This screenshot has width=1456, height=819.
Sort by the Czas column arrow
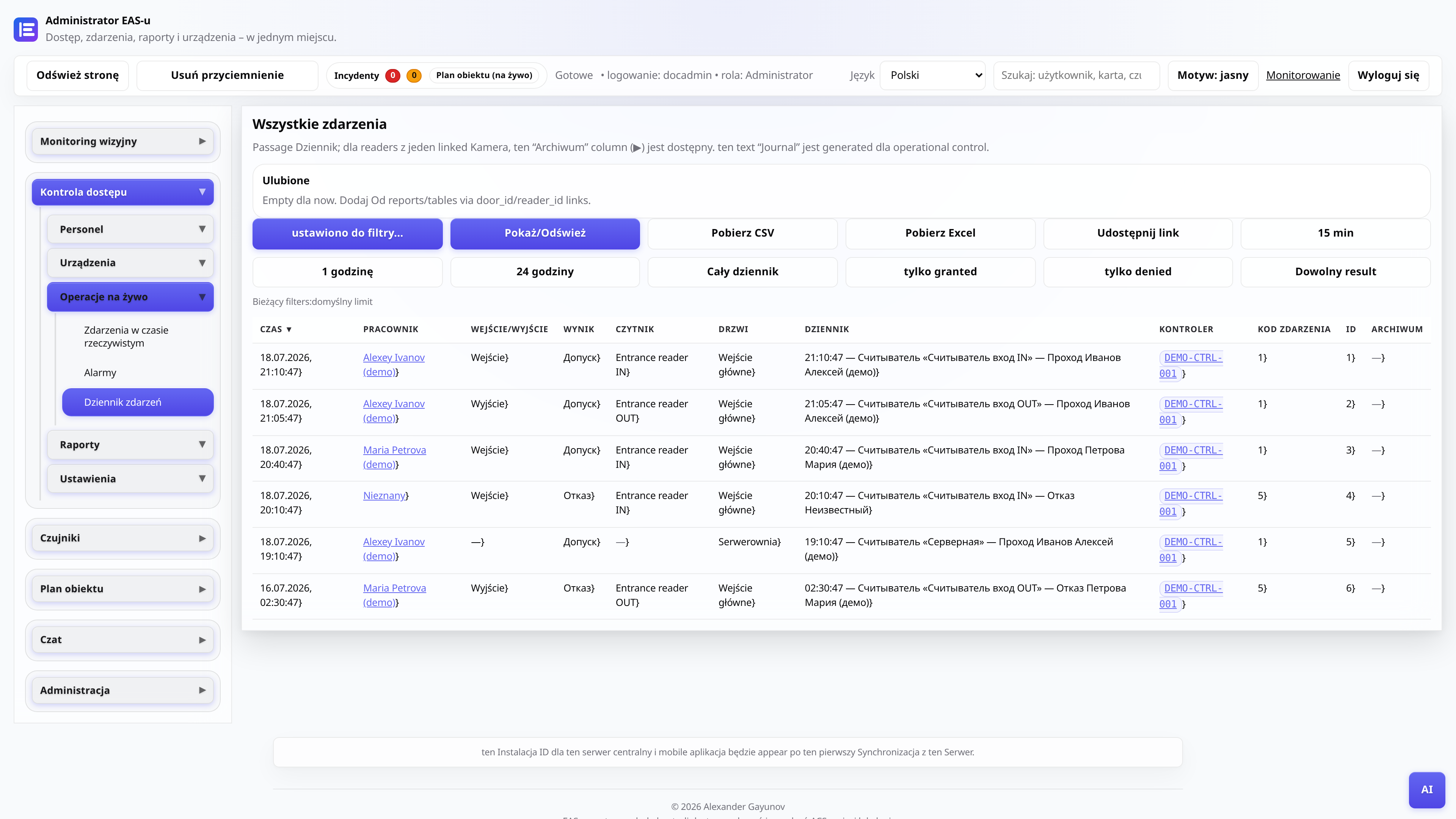coord(289,329)
